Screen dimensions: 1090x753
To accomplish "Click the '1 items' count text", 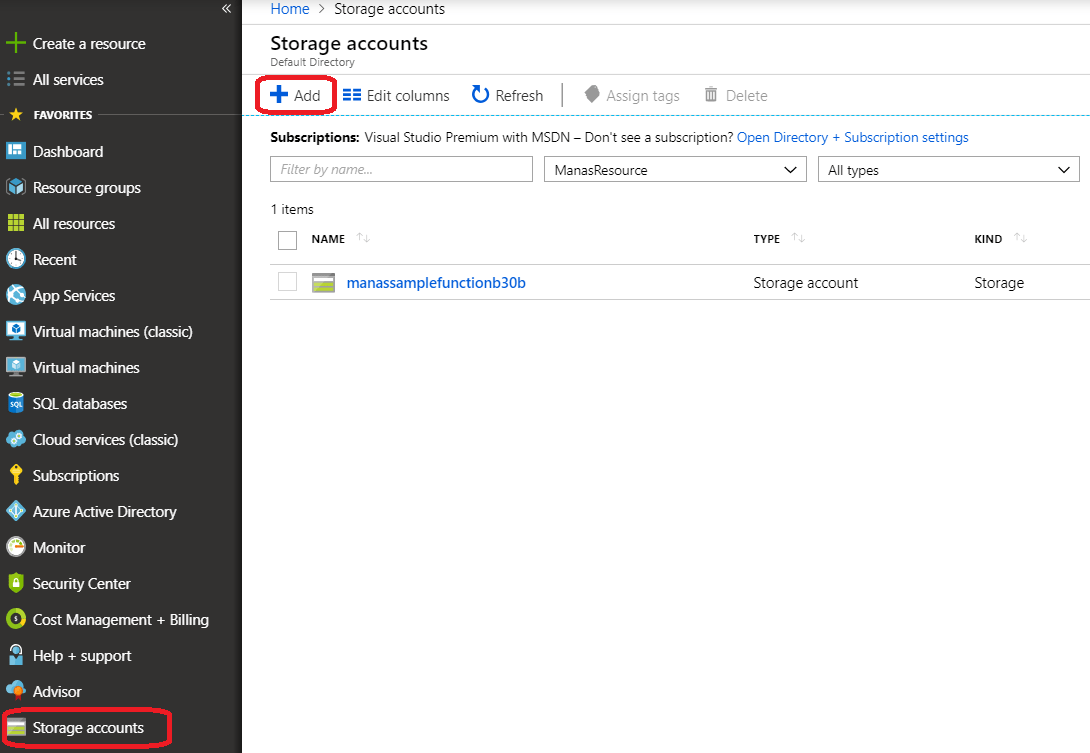I will coord(292,209).
